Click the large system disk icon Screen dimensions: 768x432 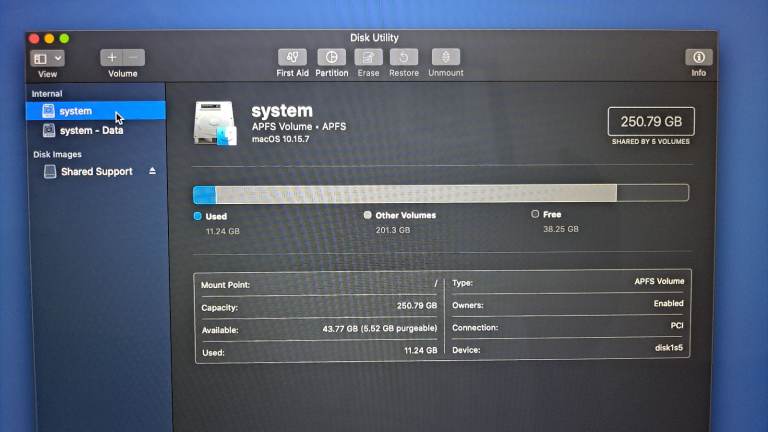215,122
